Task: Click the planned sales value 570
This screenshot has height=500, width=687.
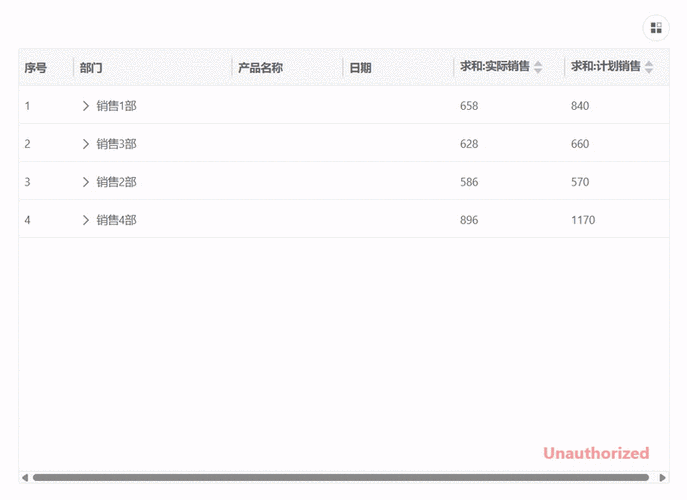Action: pyautogui.click(x=580, y=182)
